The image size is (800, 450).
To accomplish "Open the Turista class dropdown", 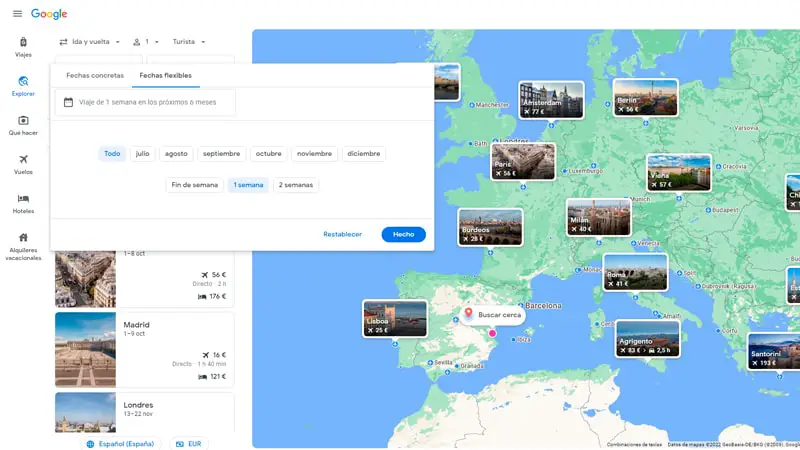I will [x=189, y=42].
